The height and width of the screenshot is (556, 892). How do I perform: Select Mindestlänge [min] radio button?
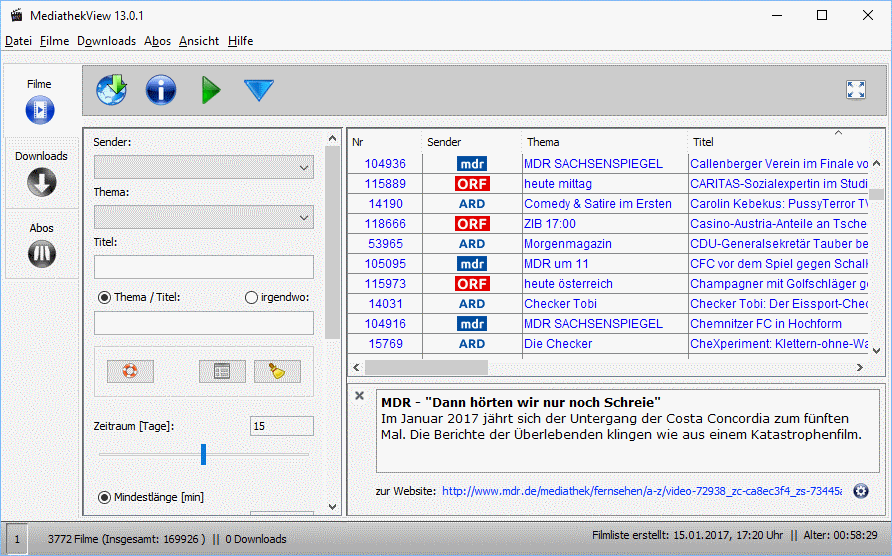(x=104, y=497)
